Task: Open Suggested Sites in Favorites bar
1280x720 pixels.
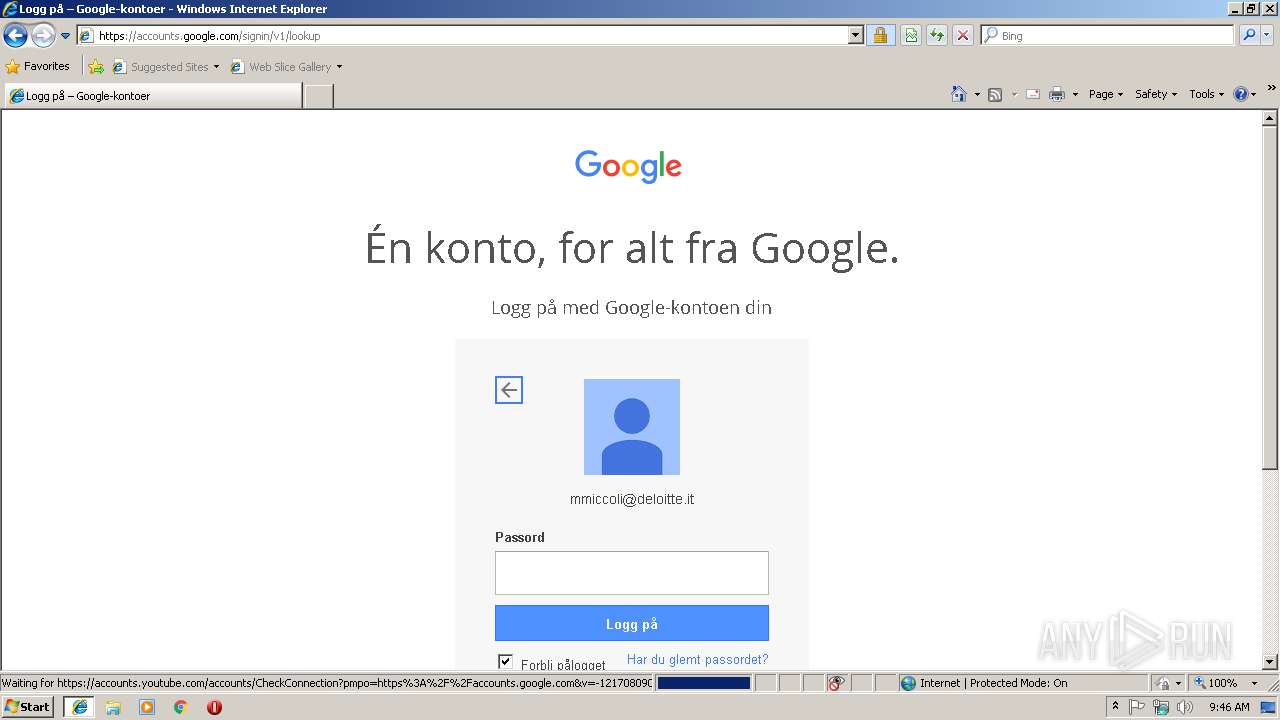Action: click(165, 67)
